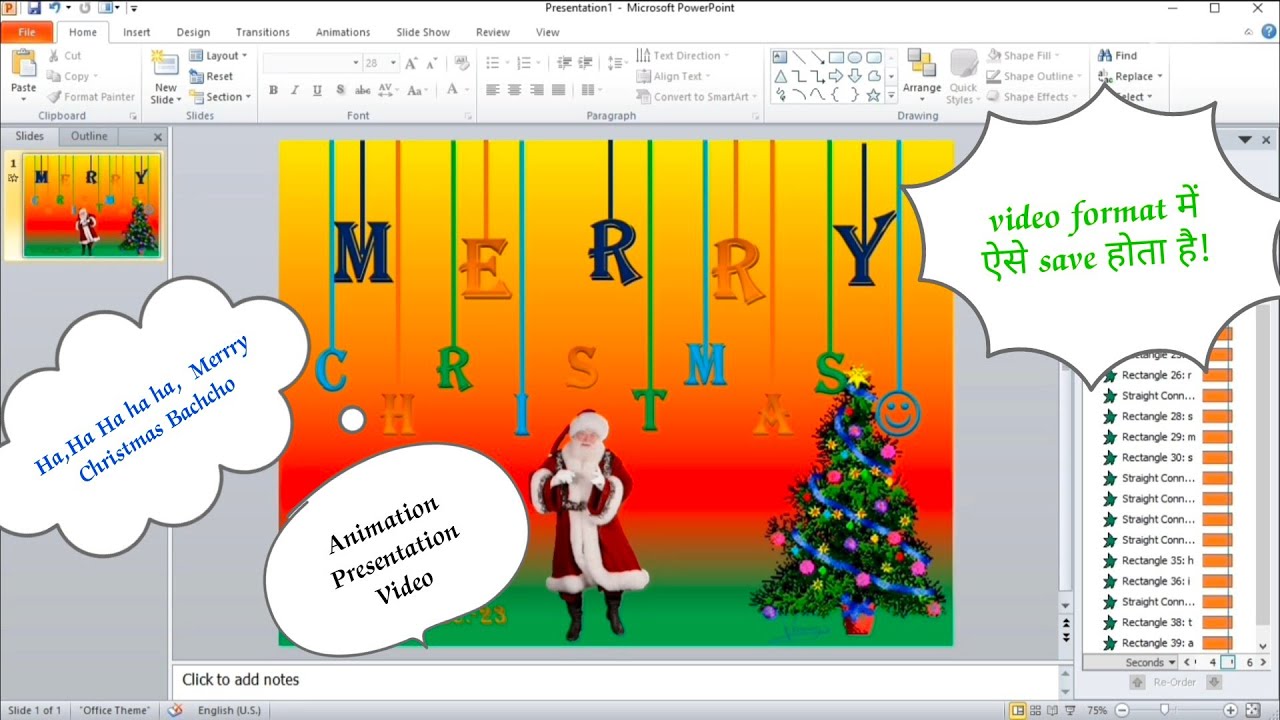Click to add notes field
The height and width of the screenshot is (720, 1280).
(x=618, y=680)
